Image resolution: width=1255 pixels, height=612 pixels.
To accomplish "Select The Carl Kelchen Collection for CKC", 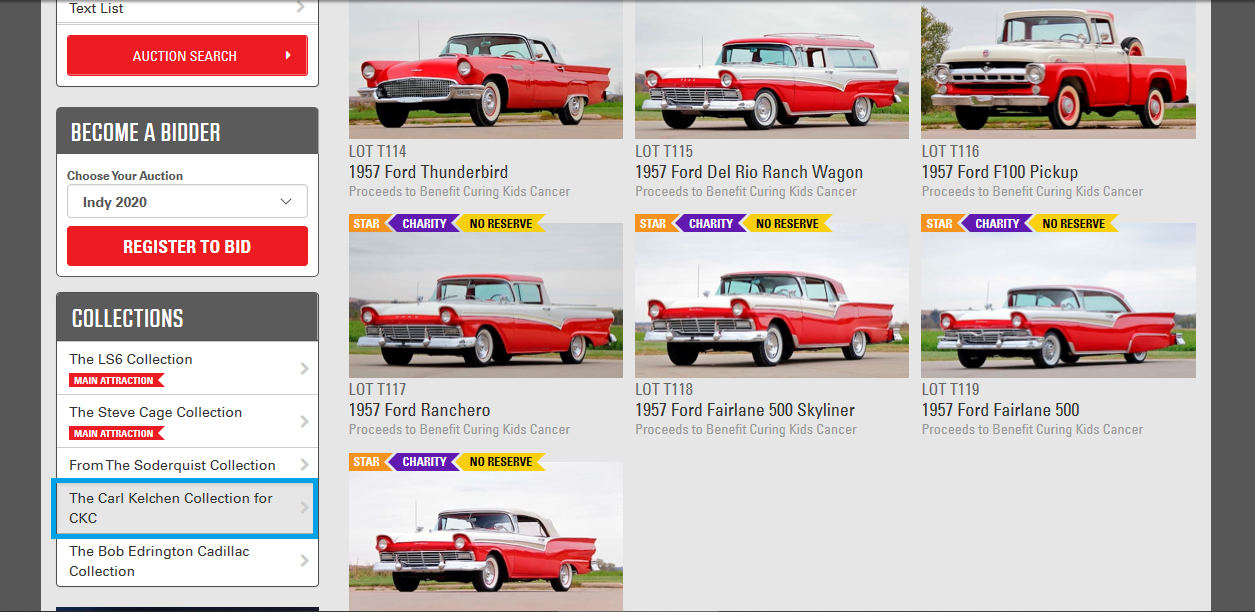I will click(x=187, y=508).
